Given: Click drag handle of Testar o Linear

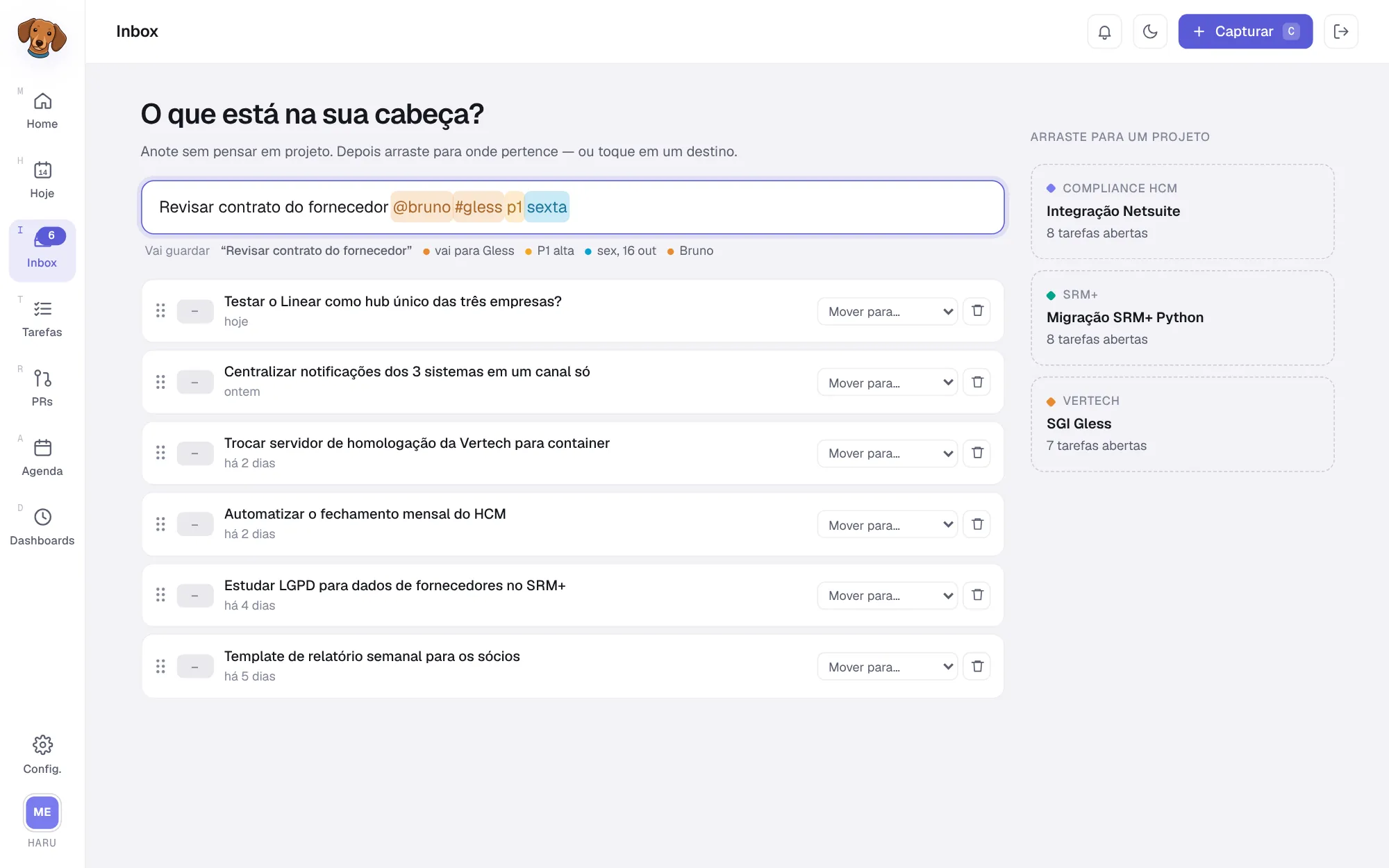Looking at the screenshot, I should (x=160, y=311).
